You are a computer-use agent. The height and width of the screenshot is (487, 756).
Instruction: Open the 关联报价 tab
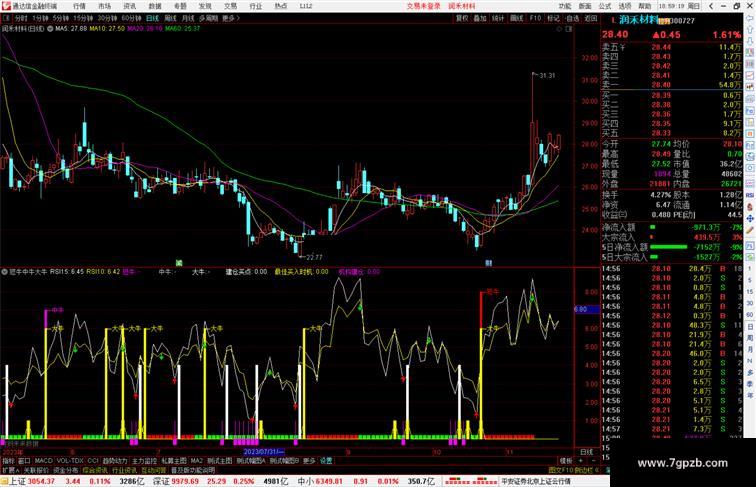click(37, 470)
